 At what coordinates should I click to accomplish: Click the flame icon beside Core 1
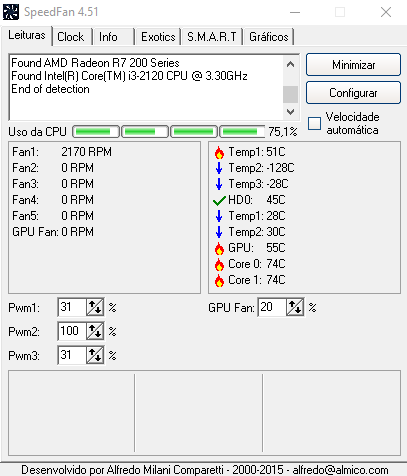219,280
